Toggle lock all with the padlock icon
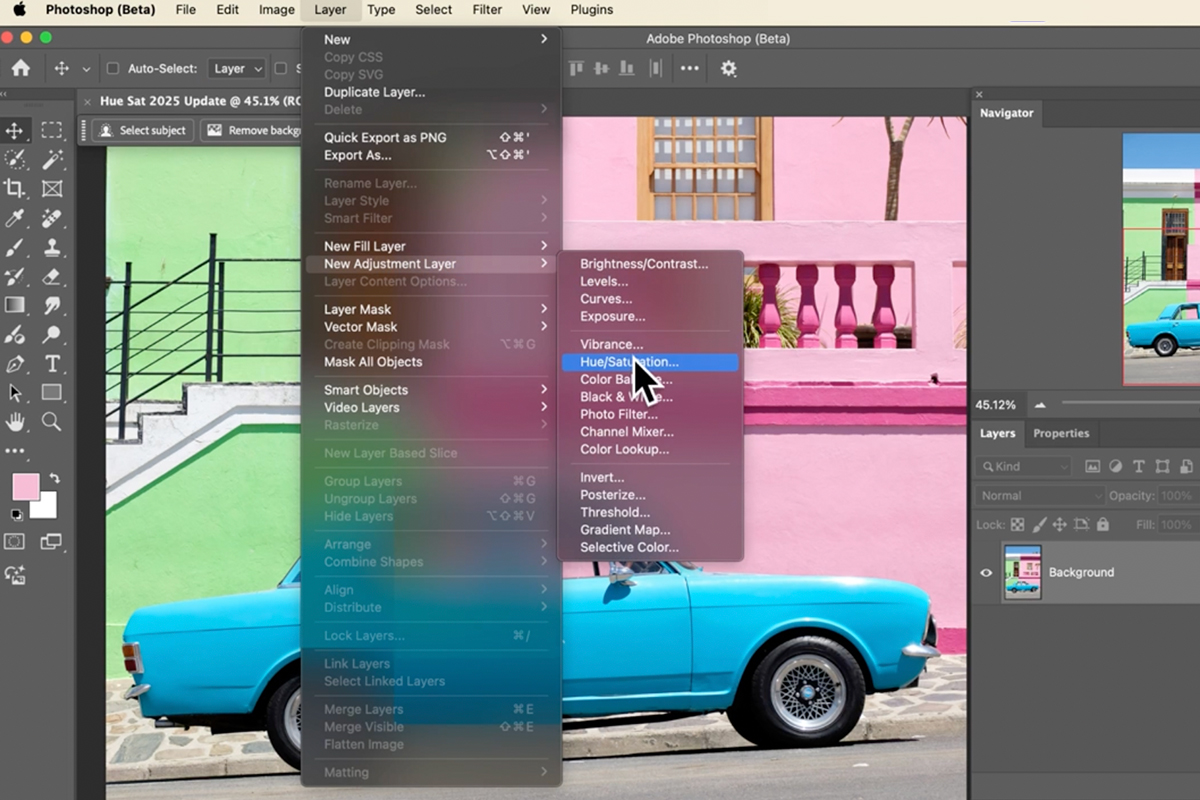 pyautogui.click(x=1103, y=525)
